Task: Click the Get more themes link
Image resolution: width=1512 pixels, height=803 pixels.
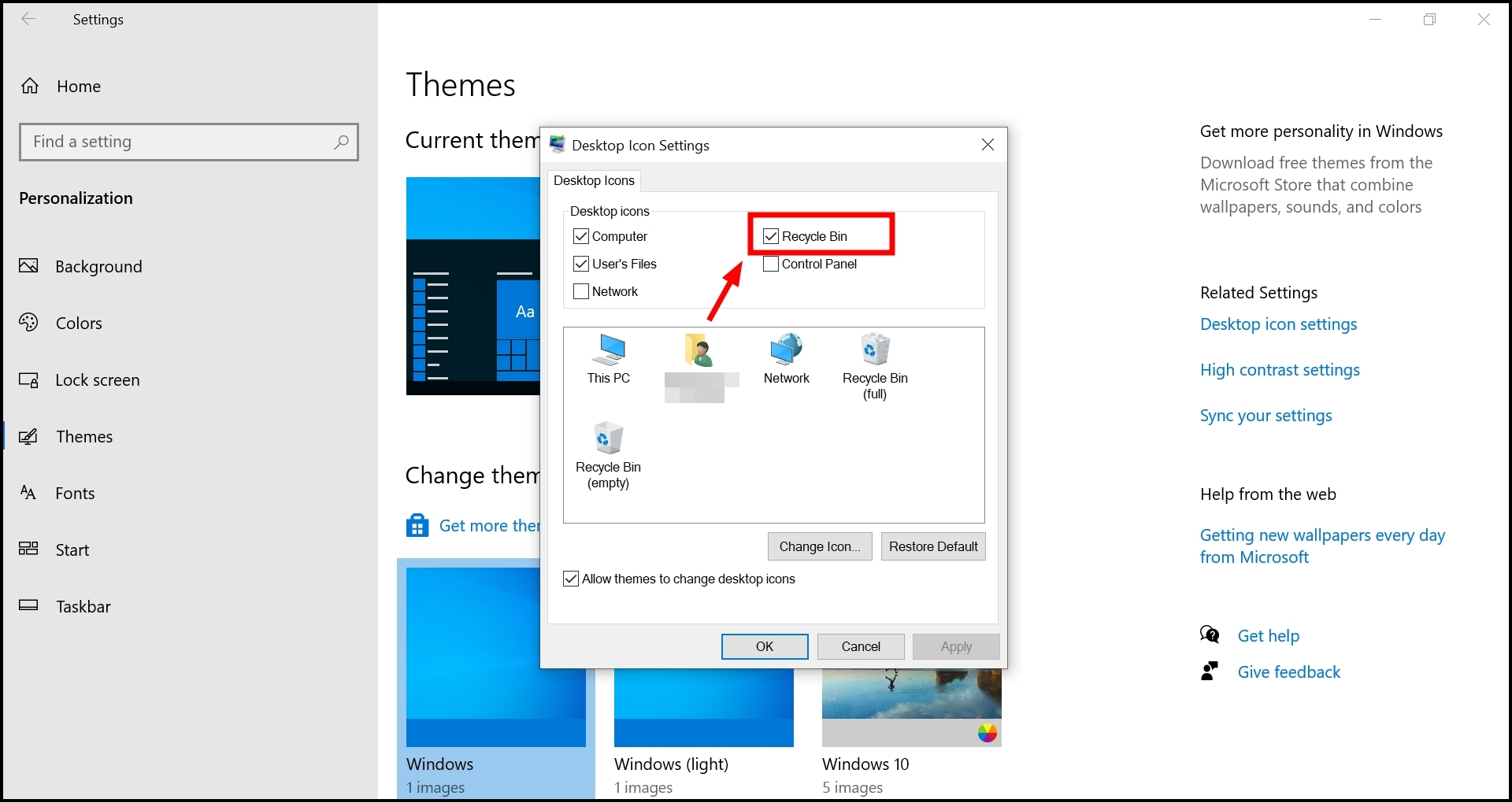Action: [x=490, y=526]
